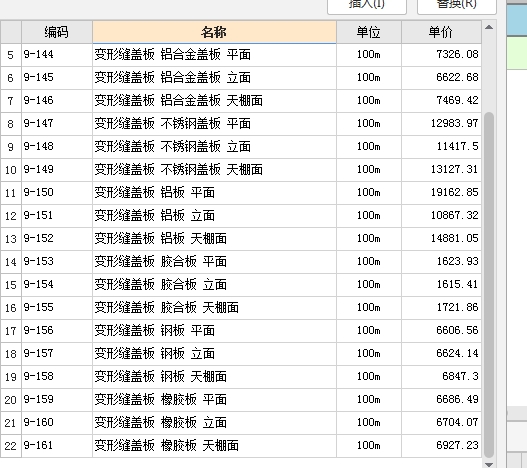Click 变形缝盖板 胶合板 立面 name cell
527x468 pixels.
214,285
